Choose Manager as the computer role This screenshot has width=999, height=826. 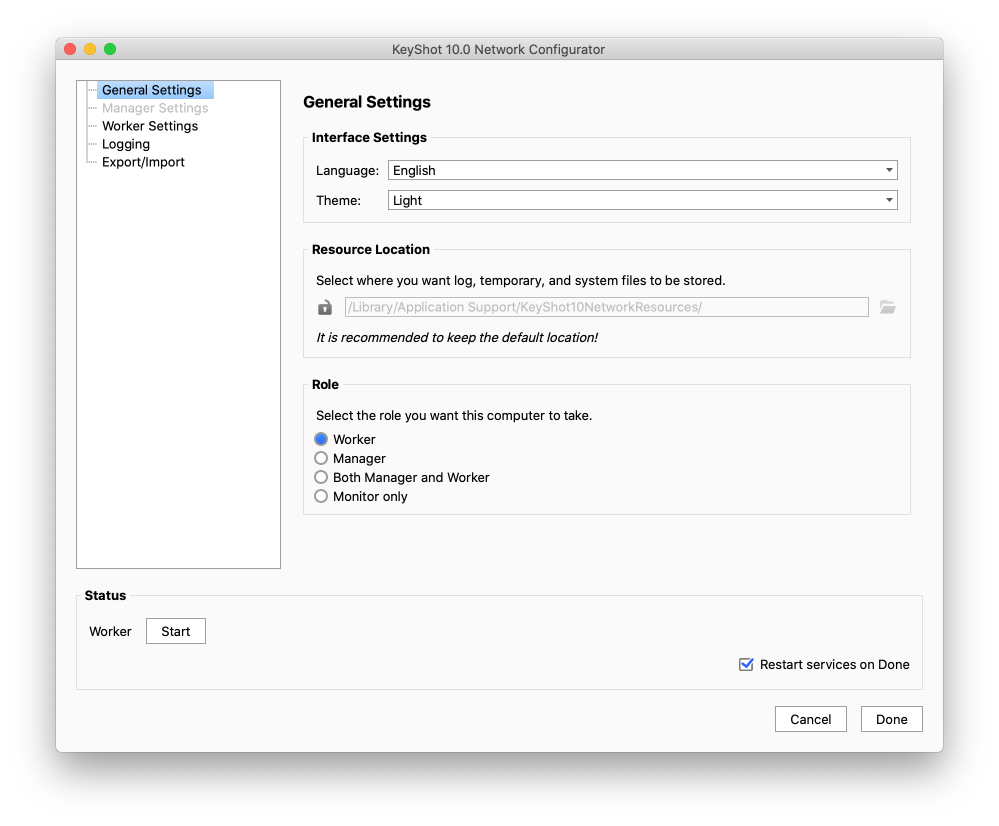(x=321, y=458)
